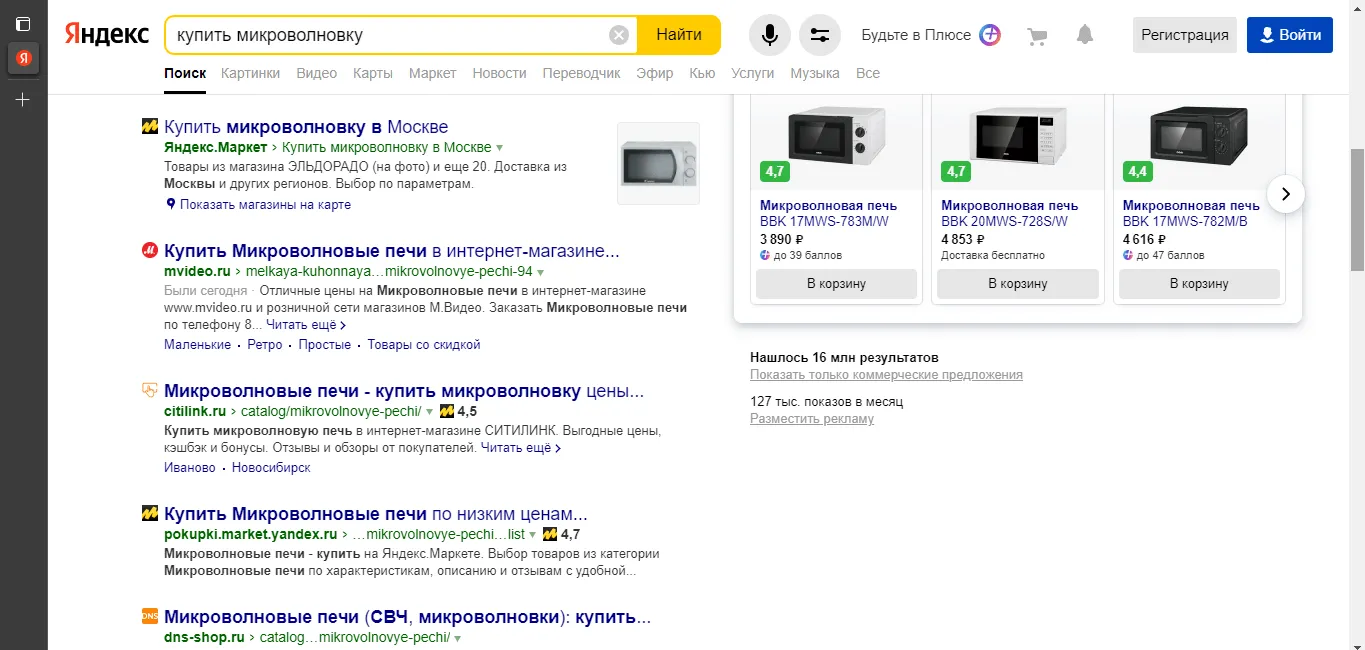1365x650 pixels.
Task: Open the notifications bell icon
Action: point(1085,35)
